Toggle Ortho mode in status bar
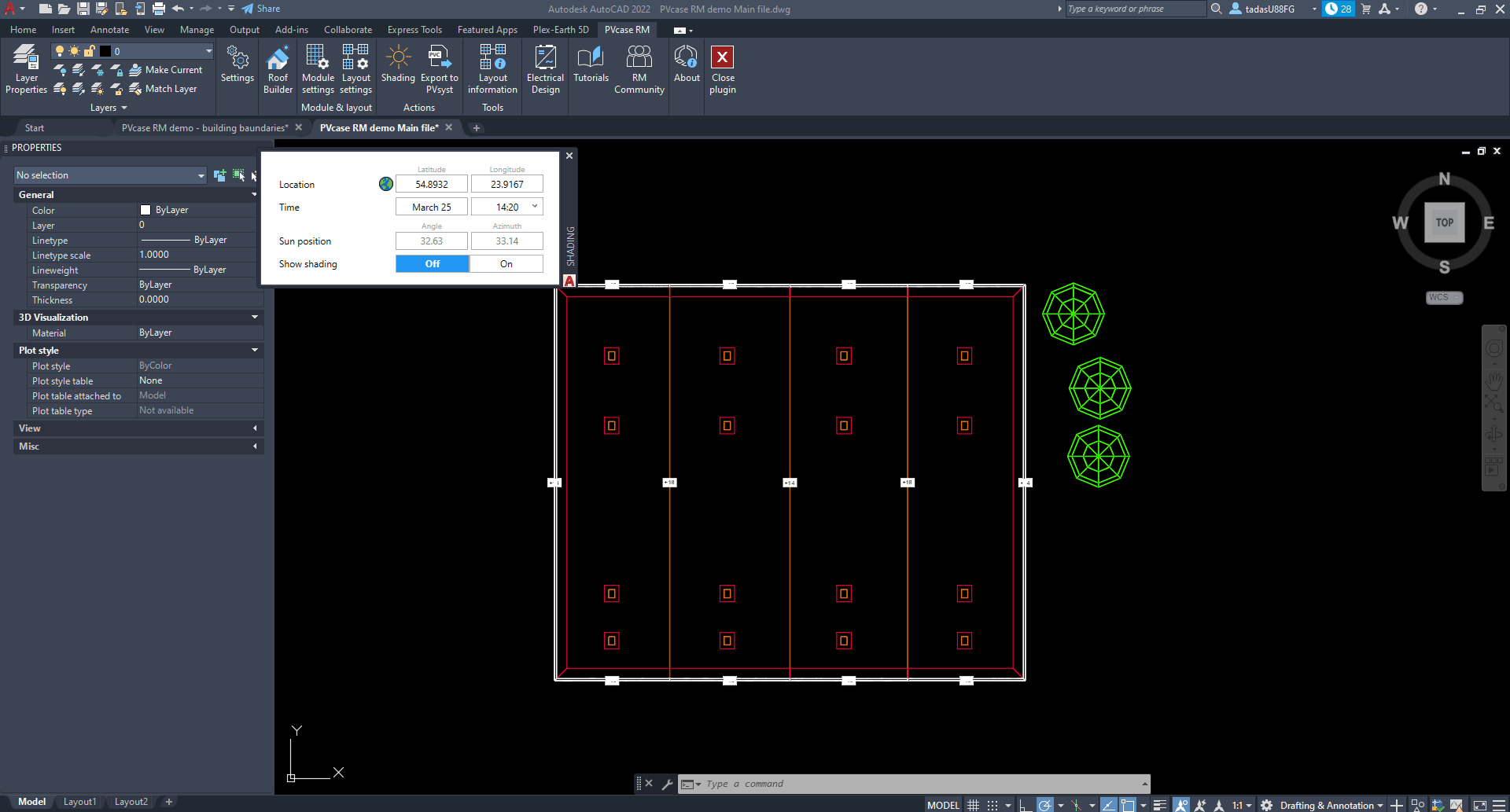This screenshot has height=812, width=1510. [1024, 805]
